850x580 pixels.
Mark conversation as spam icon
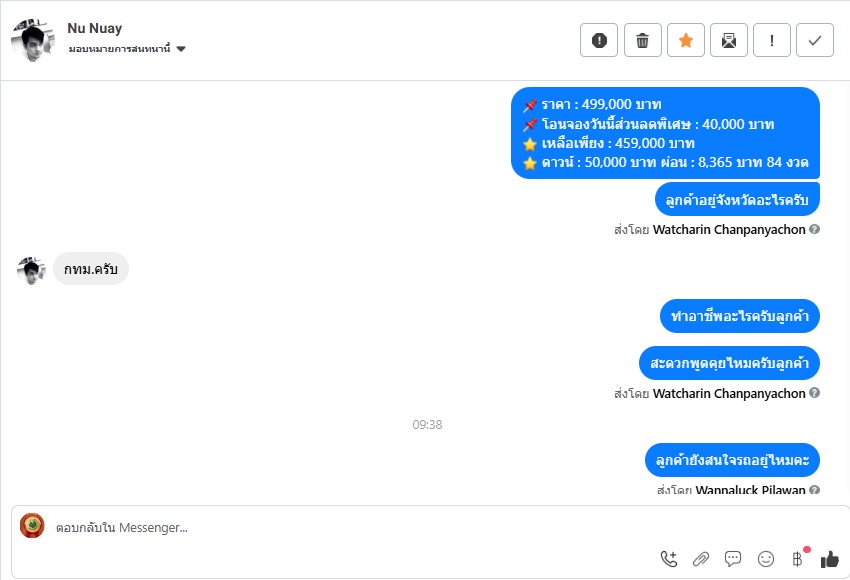click(x=599, y=40)
